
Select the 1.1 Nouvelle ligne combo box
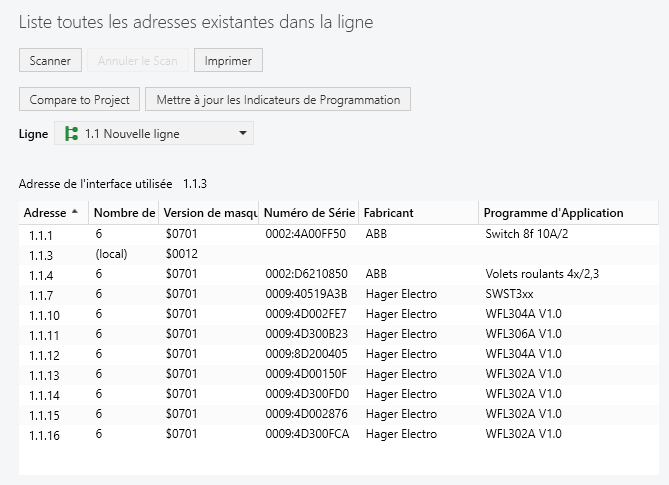coord(153,134)
